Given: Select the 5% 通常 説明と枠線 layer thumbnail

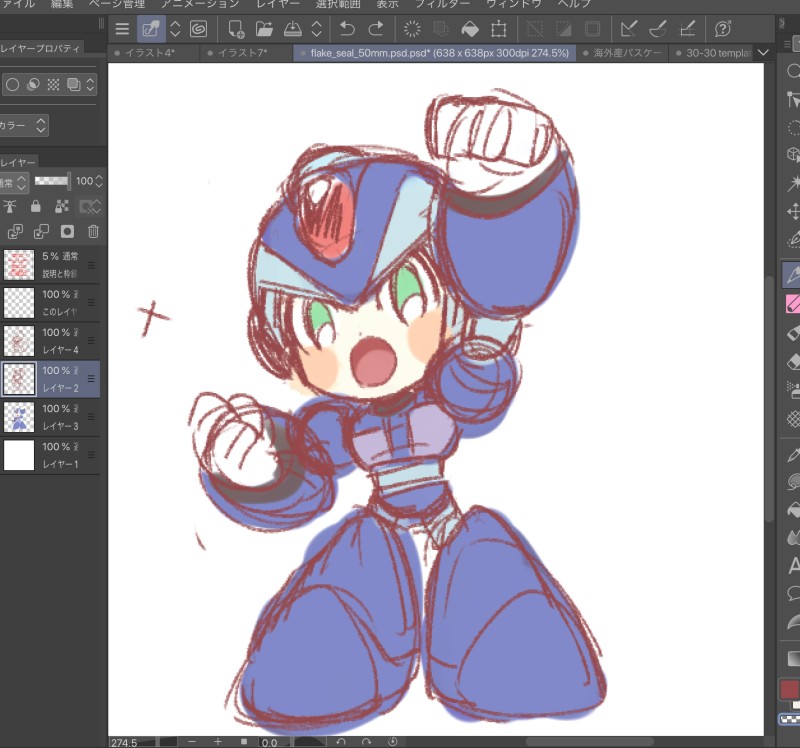Looking at the screenshot, I should [x=19, y=265].
